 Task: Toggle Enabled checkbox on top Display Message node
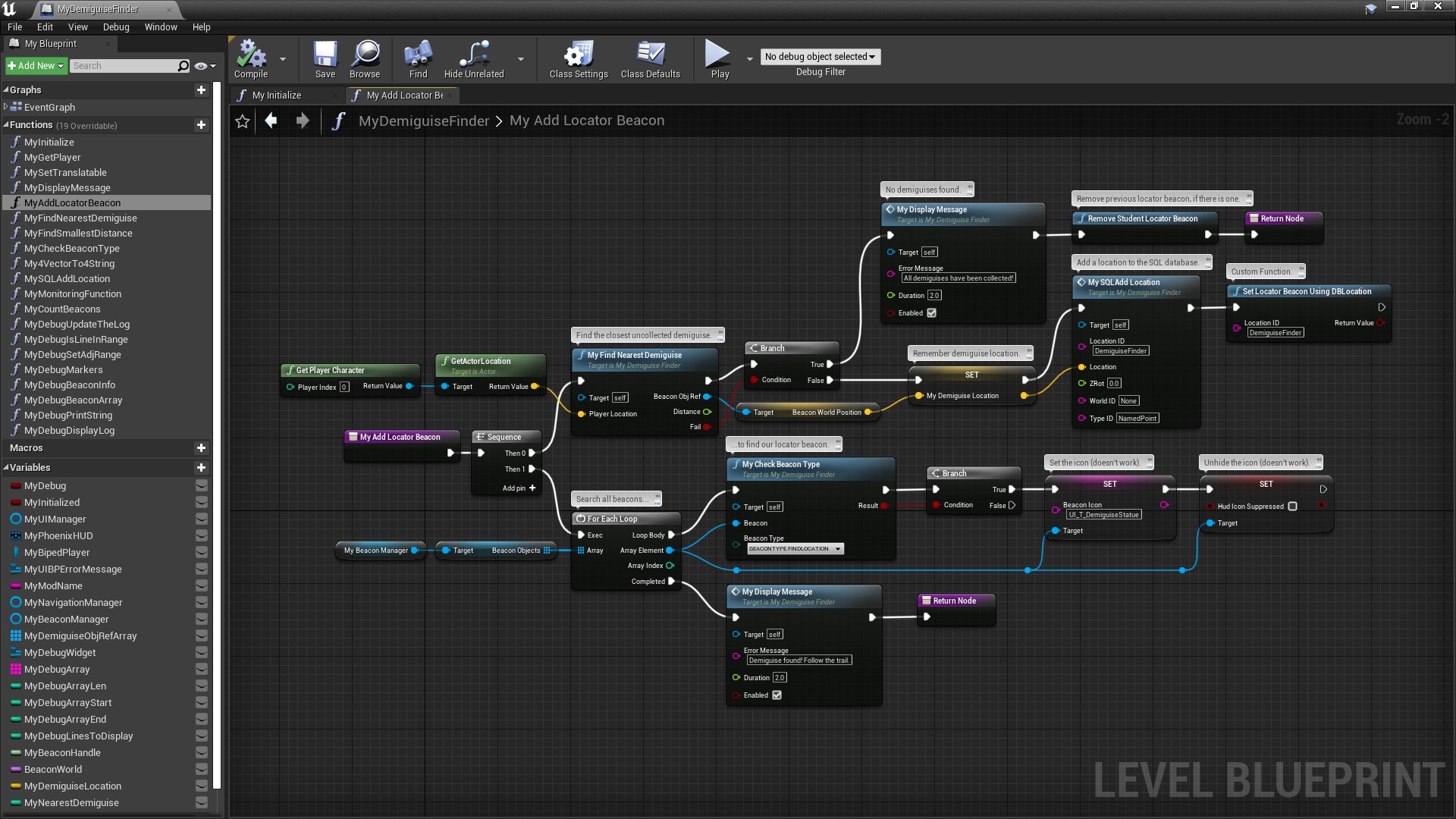point(931,313)
